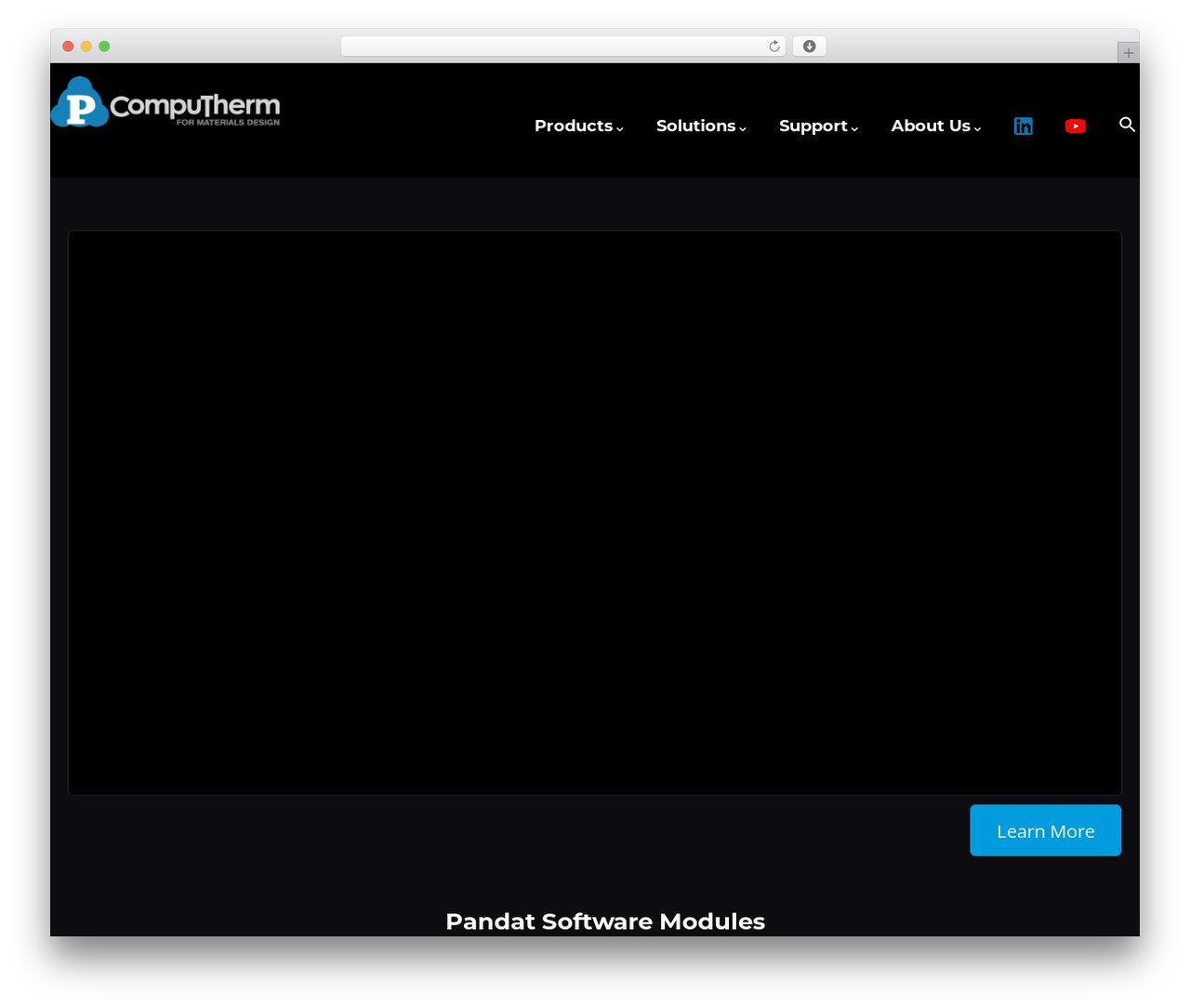Click the black hero video area
The height and width of the screenshot is (1008, 1190).
pyautogui.click(x=595, y=512)
